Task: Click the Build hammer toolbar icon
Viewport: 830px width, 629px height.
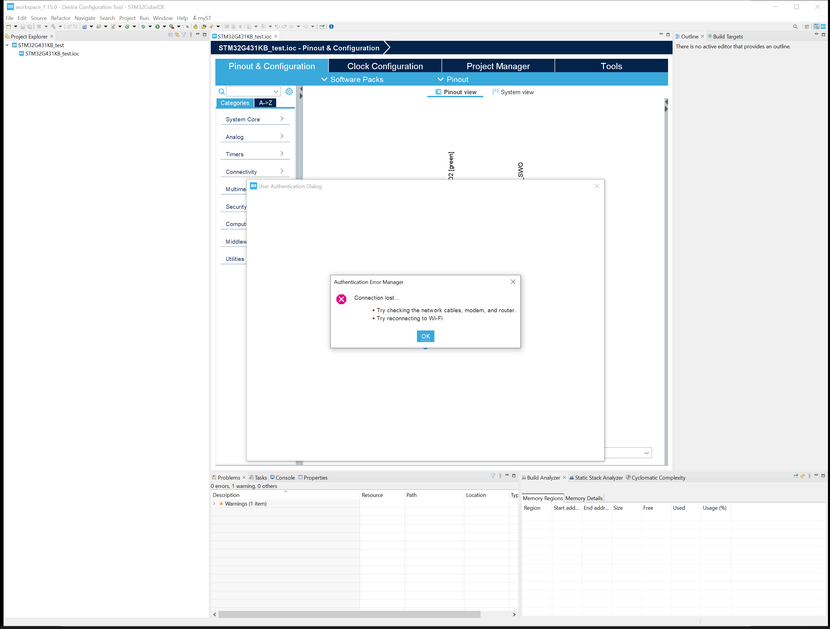Action: click(53, 26)
